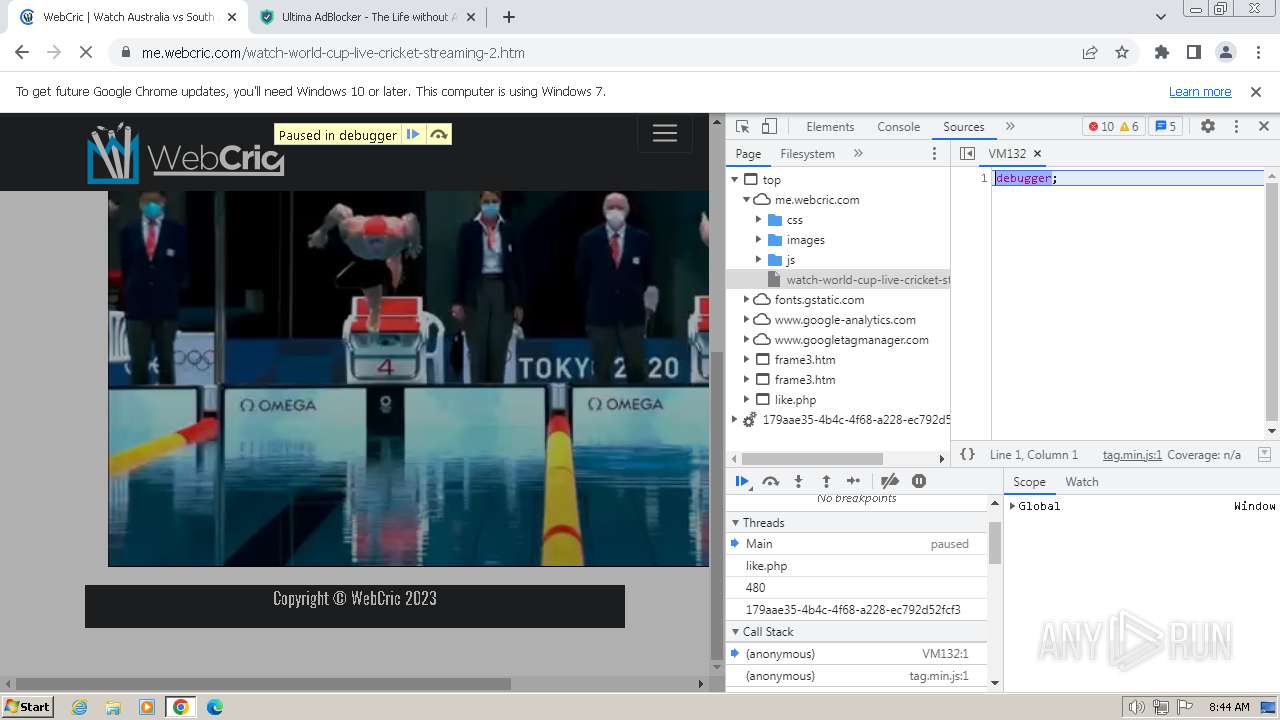Collapse the Call Stack section
This screenshot has height=720, width=1280.
coord(735,632)
